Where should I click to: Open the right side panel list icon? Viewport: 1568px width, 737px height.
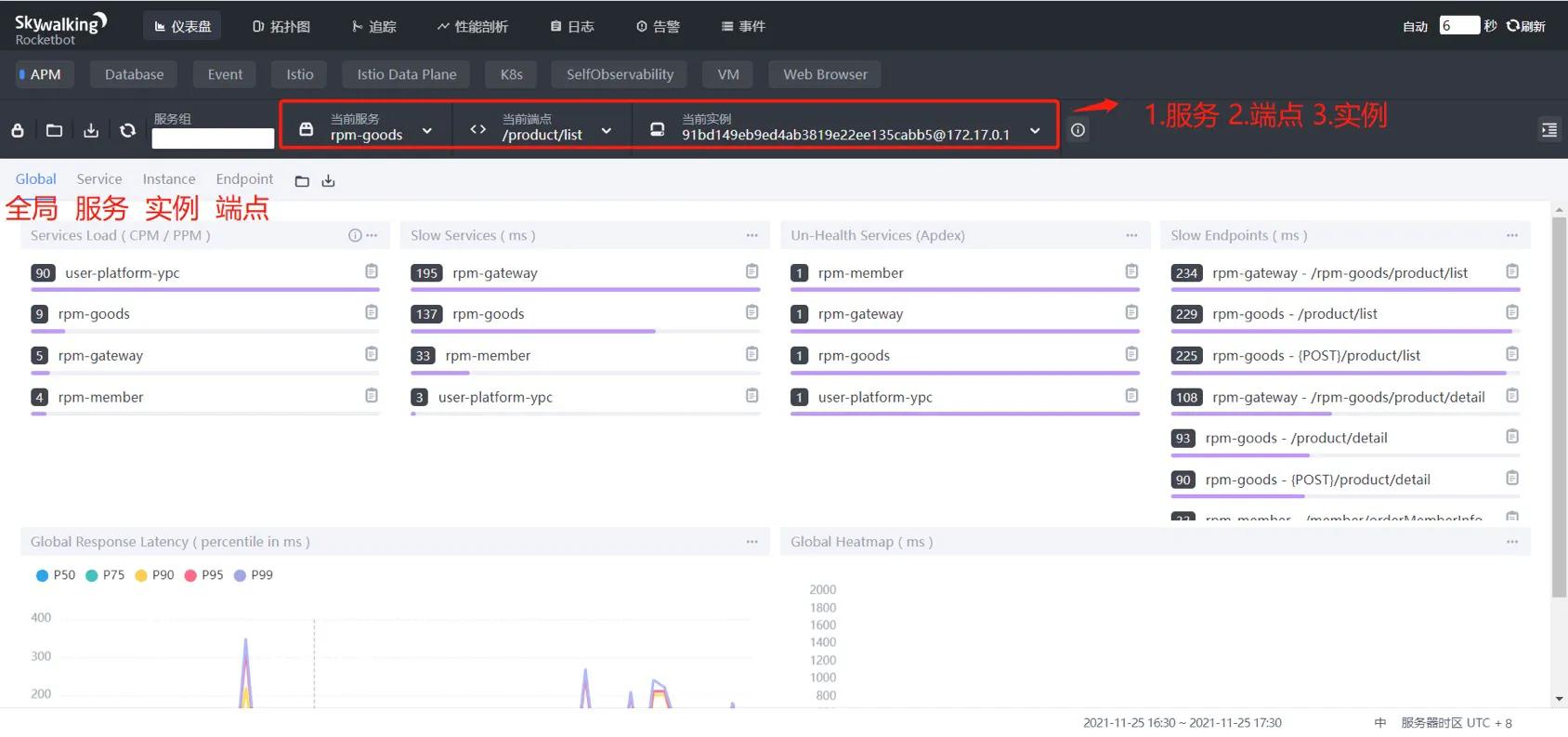1548,130
